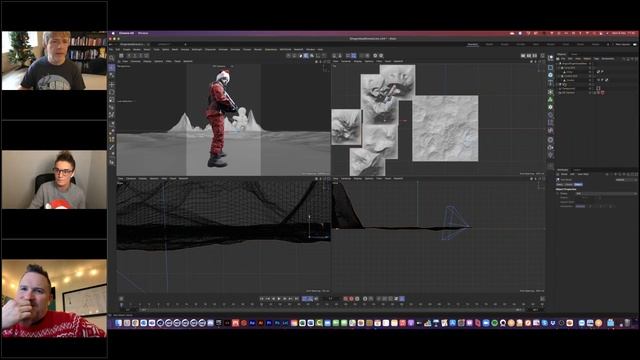This screenshot has height=360, width=640.
Task: Open the Attributes tab in the Attribute Manager
Action: [562, 170]
